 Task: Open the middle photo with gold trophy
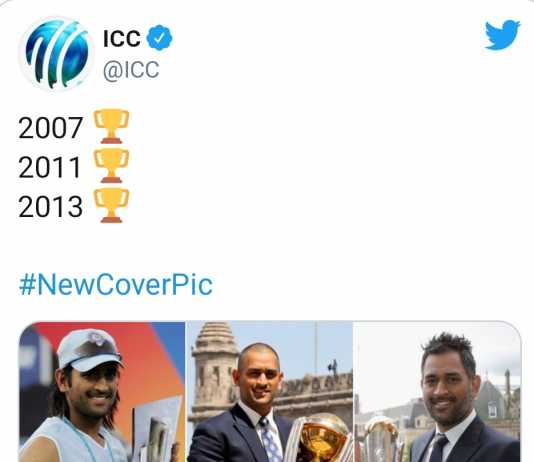click(270, 392)
